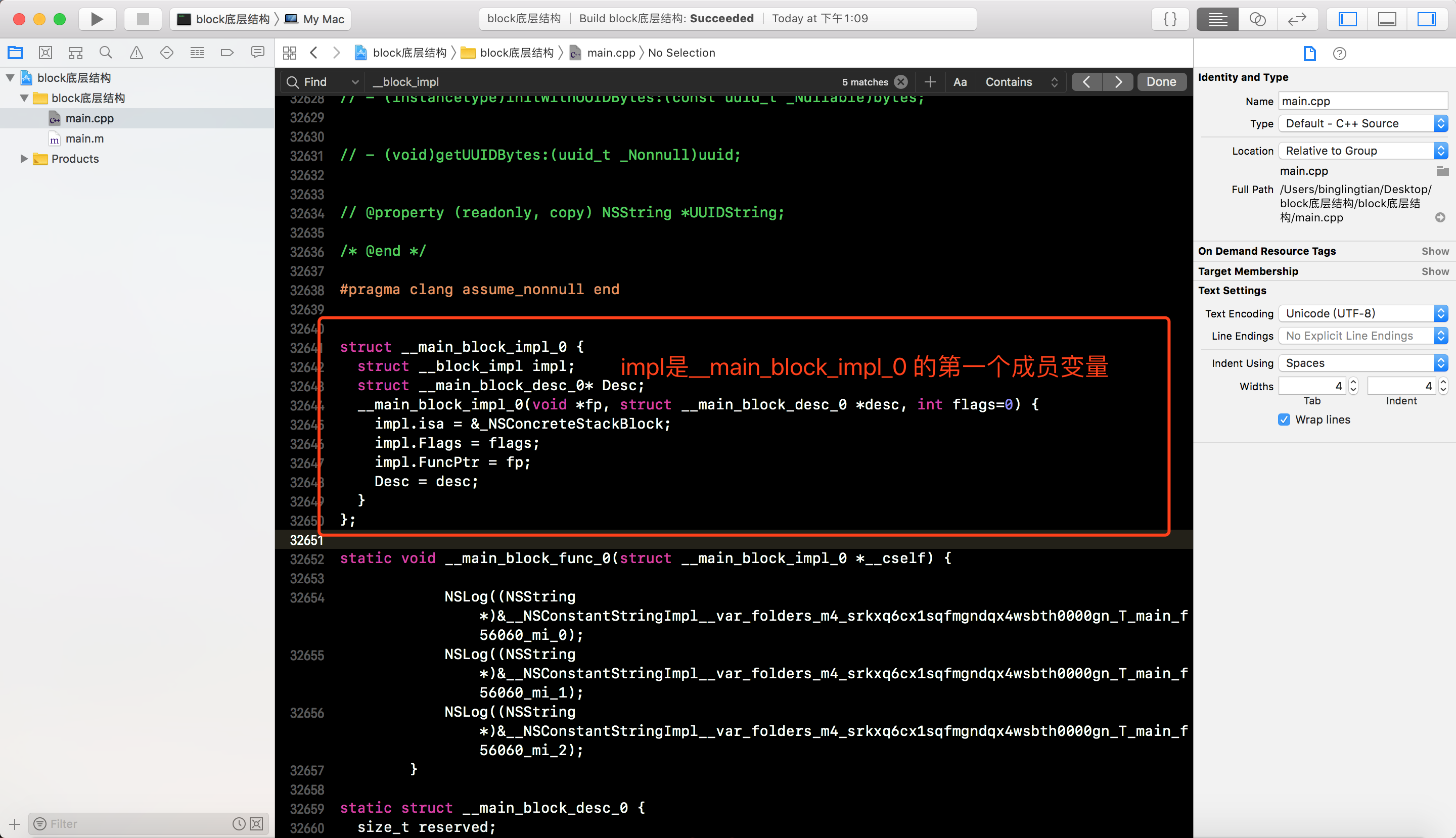Expand the Products folder
The height and width of the screenshot is (838, 1456).
tap(24, 159)
